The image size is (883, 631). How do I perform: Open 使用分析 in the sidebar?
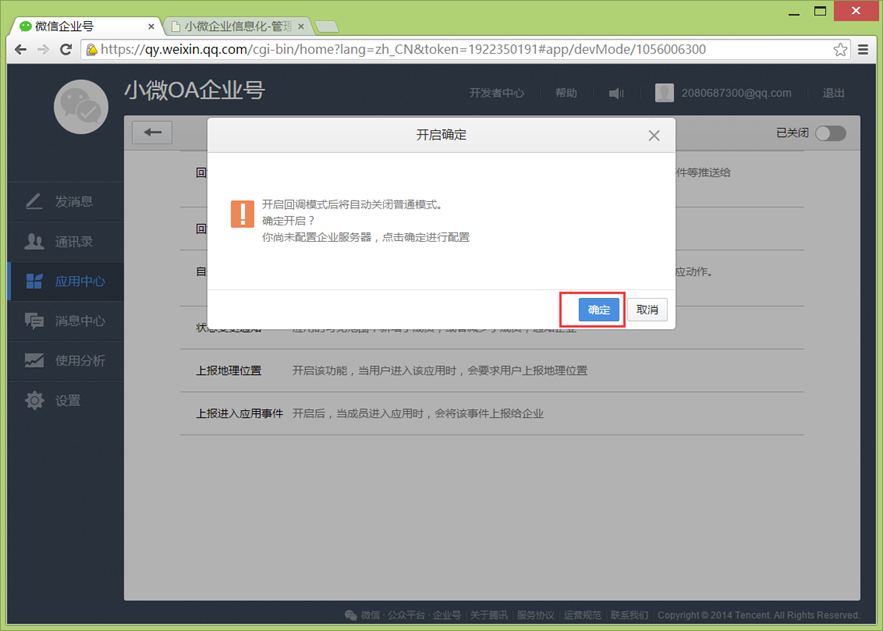[x=65, y=361]
